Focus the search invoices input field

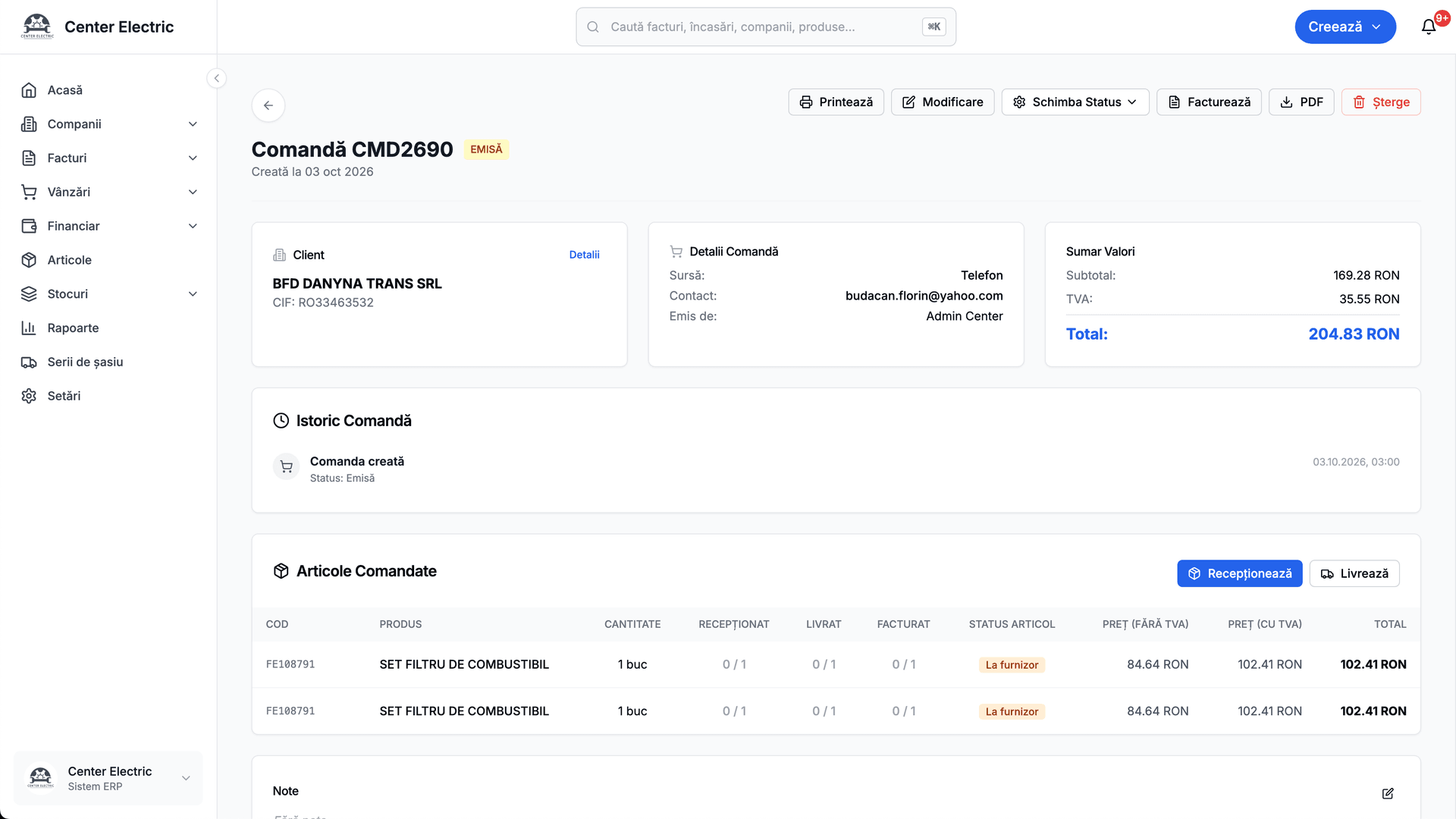point(766,27)
